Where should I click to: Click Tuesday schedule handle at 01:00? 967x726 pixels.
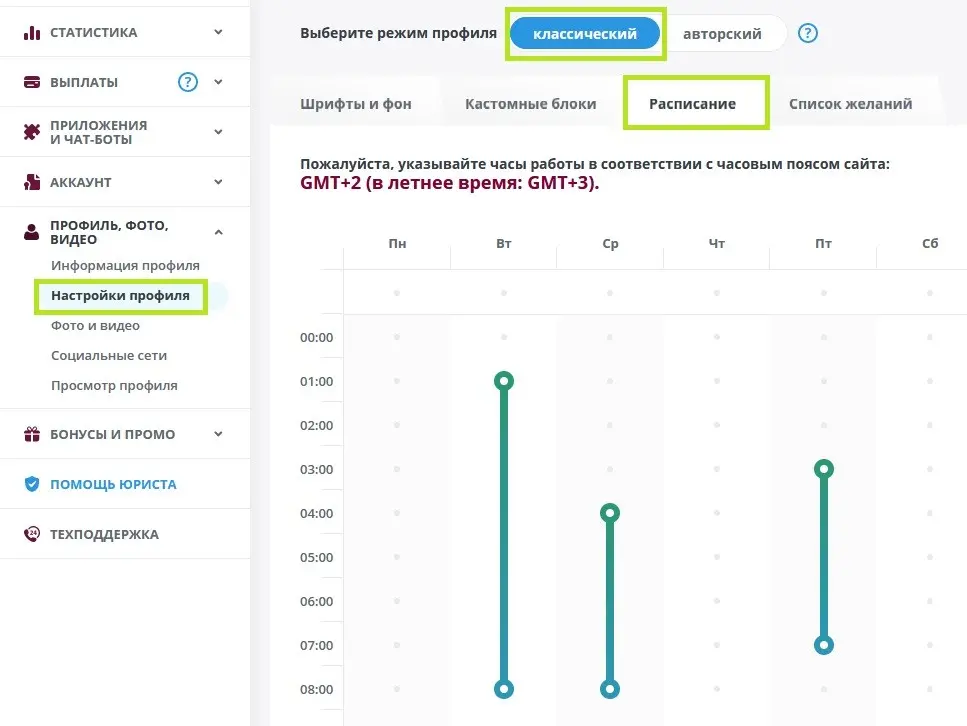click(x=504, y=381)
